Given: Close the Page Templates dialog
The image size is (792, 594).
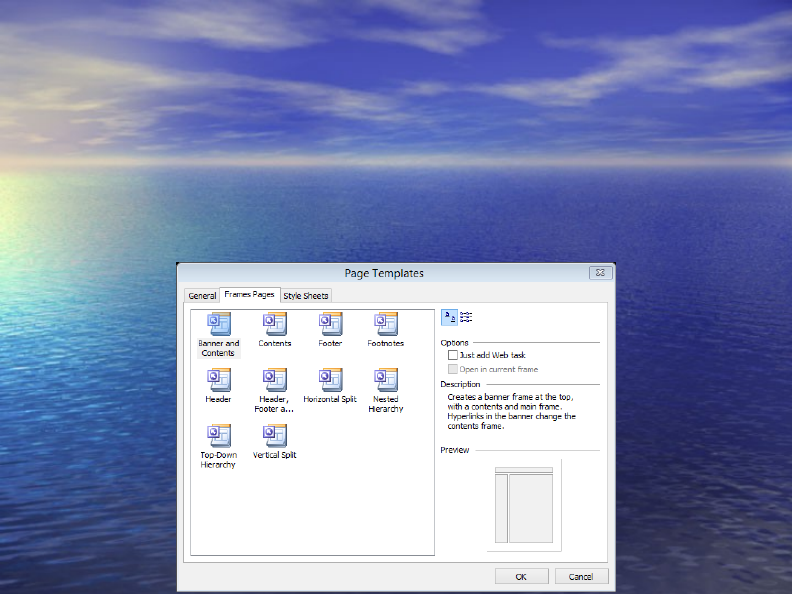Looking at the screenshot, I should pyautogui.click(x=601, y=273).
